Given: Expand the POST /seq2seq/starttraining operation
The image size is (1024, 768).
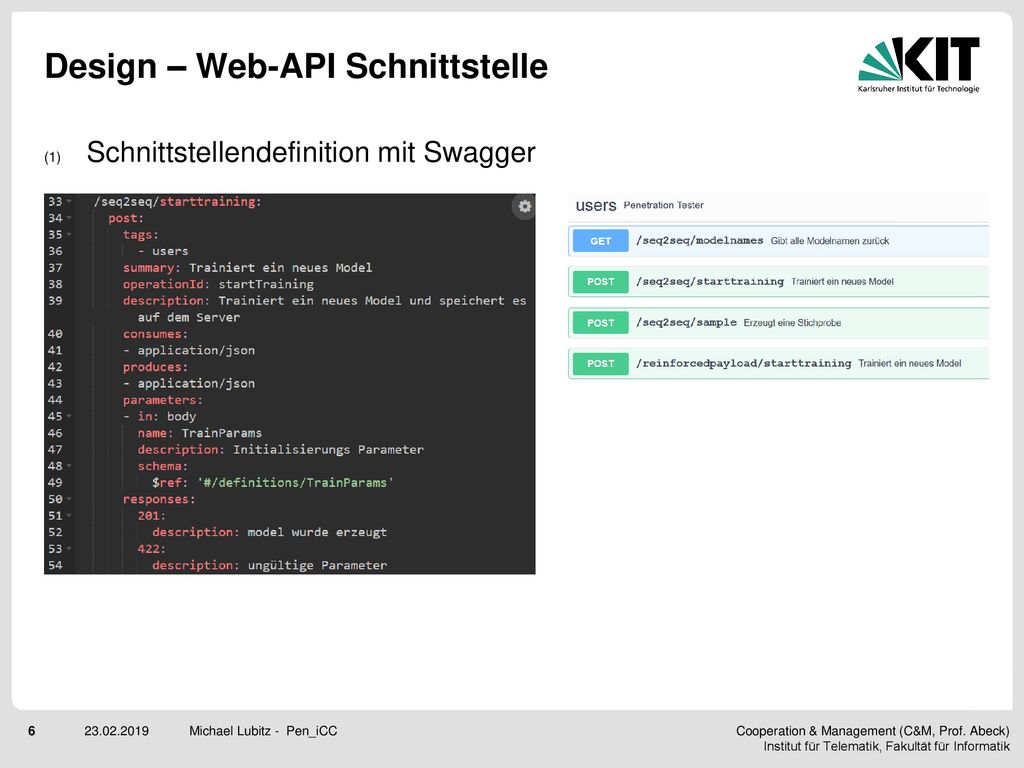Looking at the screenshot, I should pyautogui.click(x=778, y=281).
